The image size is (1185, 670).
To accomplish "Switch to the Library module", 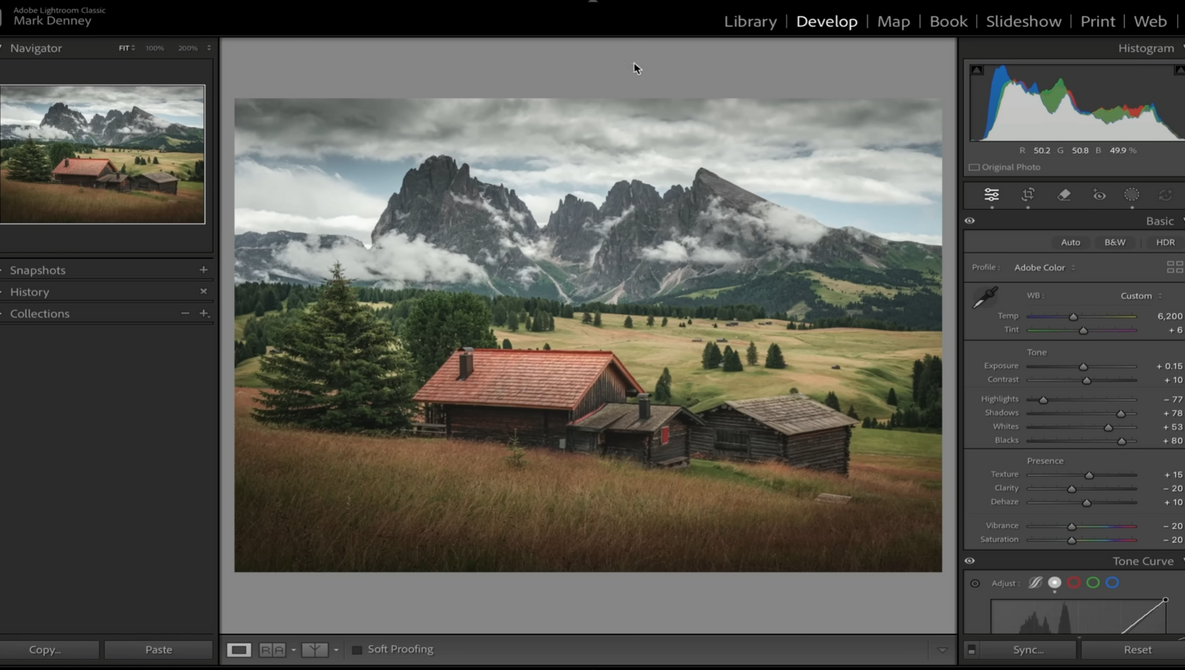I will pos(750,21).
